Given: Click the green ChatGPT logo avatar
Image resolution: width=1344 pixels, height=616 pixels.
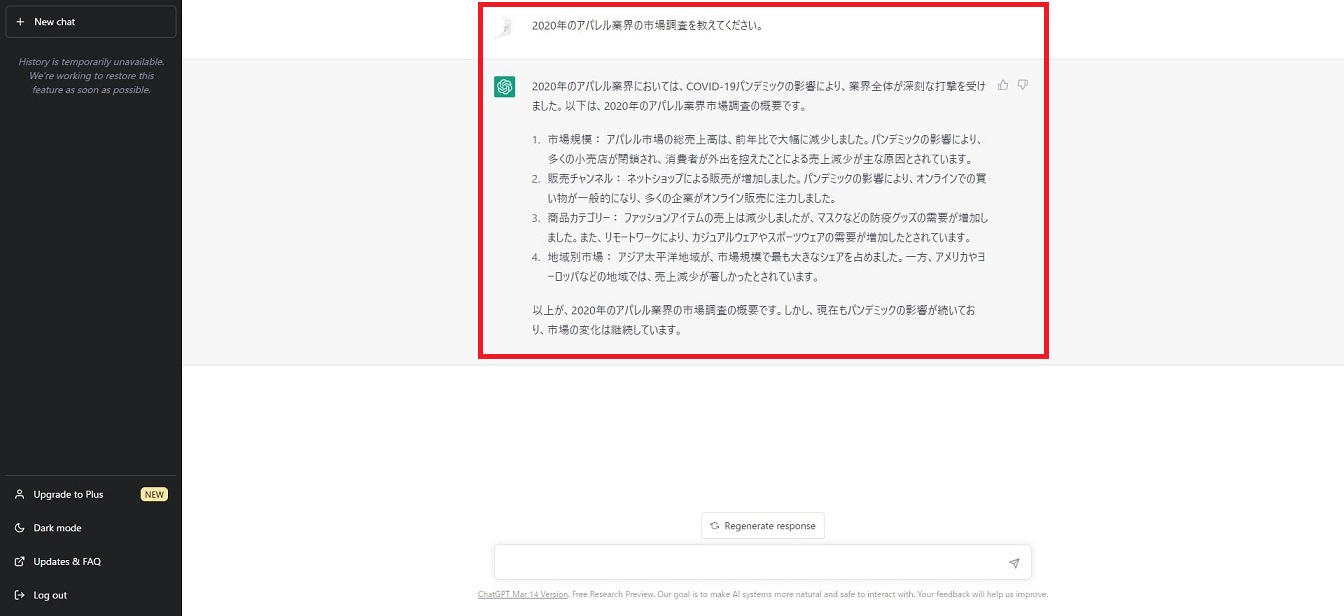Looking at the screenshot, I should (x=505, y=87).
